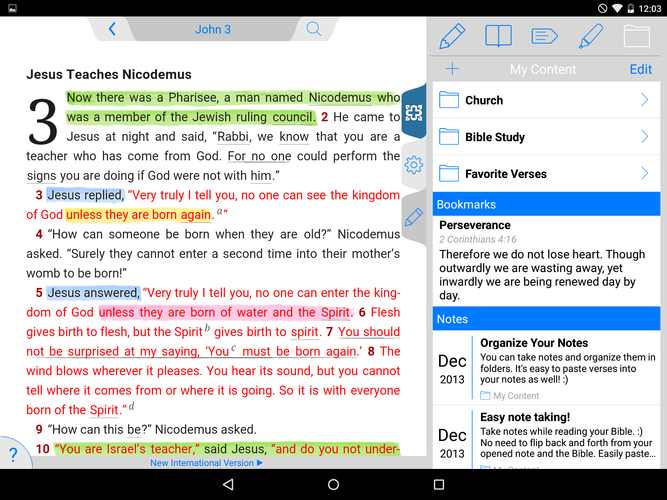Tap footnote a after born again
667x500 pixels.
point(220,211)
